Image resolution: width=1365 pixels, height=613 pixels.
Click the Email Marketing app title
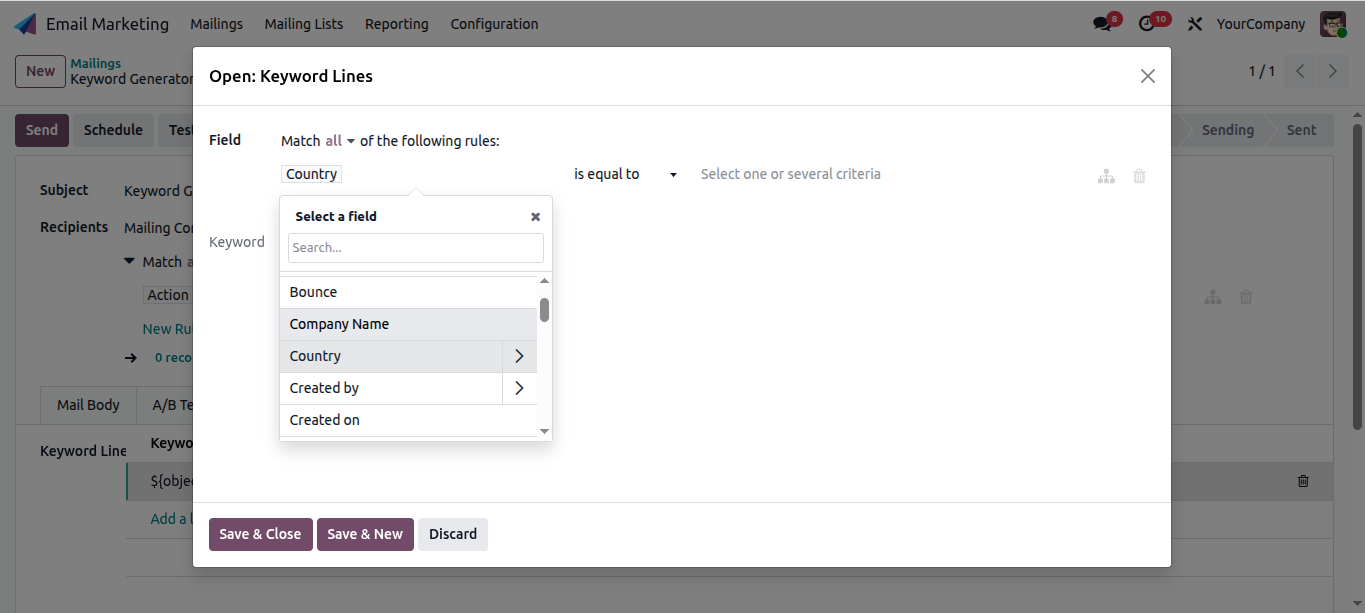107,24
